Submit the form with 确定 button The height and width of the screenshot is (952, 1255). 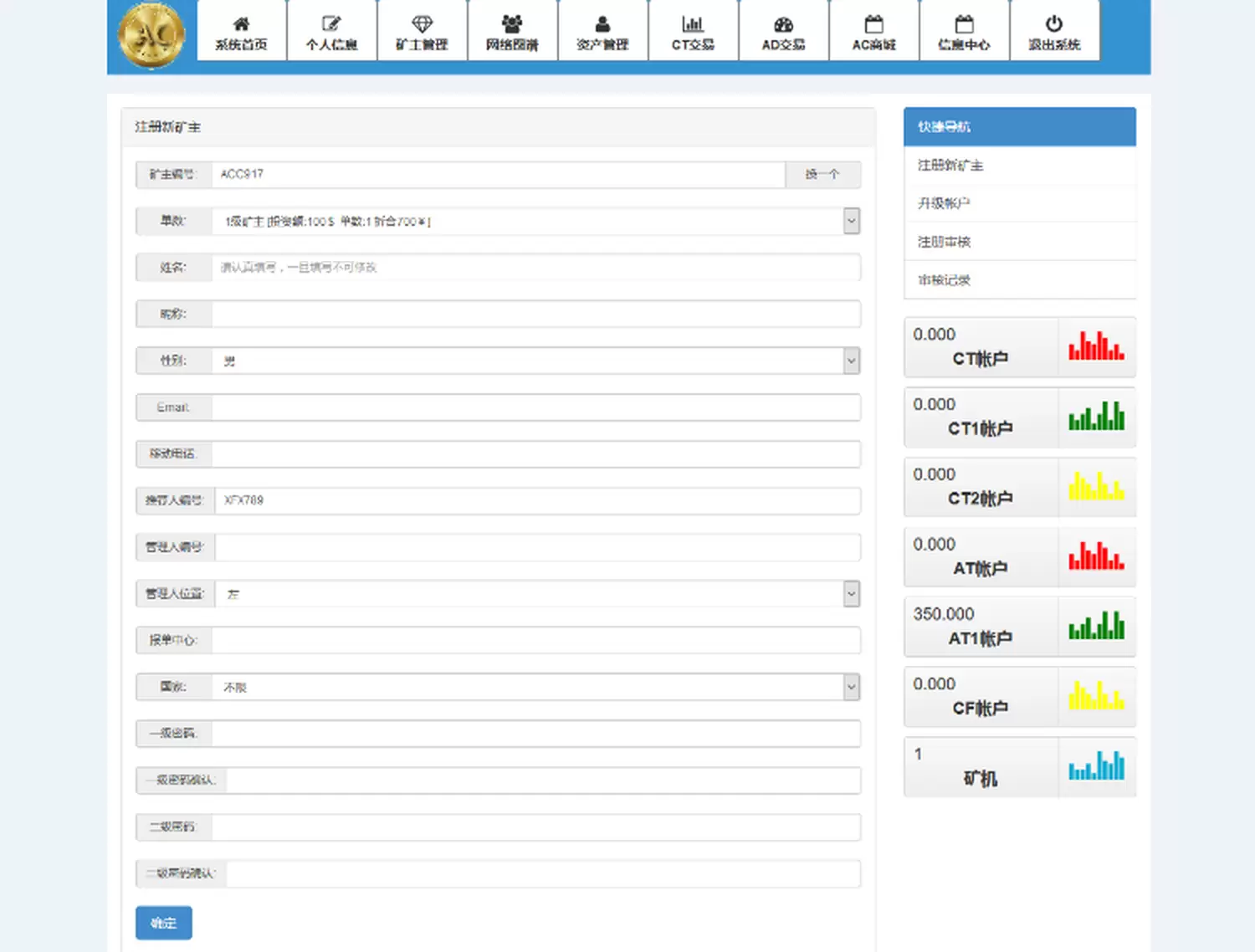click(164, 923)
